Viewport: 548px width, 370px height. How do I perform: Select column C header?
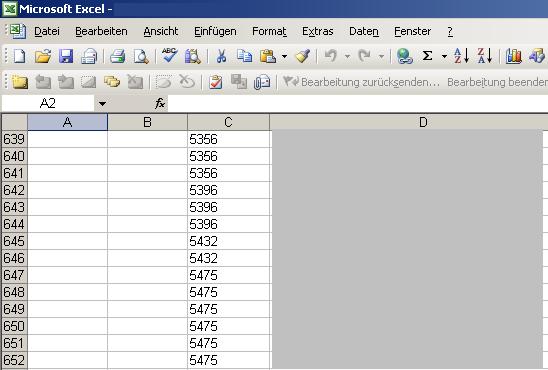(x=228, y=122)
